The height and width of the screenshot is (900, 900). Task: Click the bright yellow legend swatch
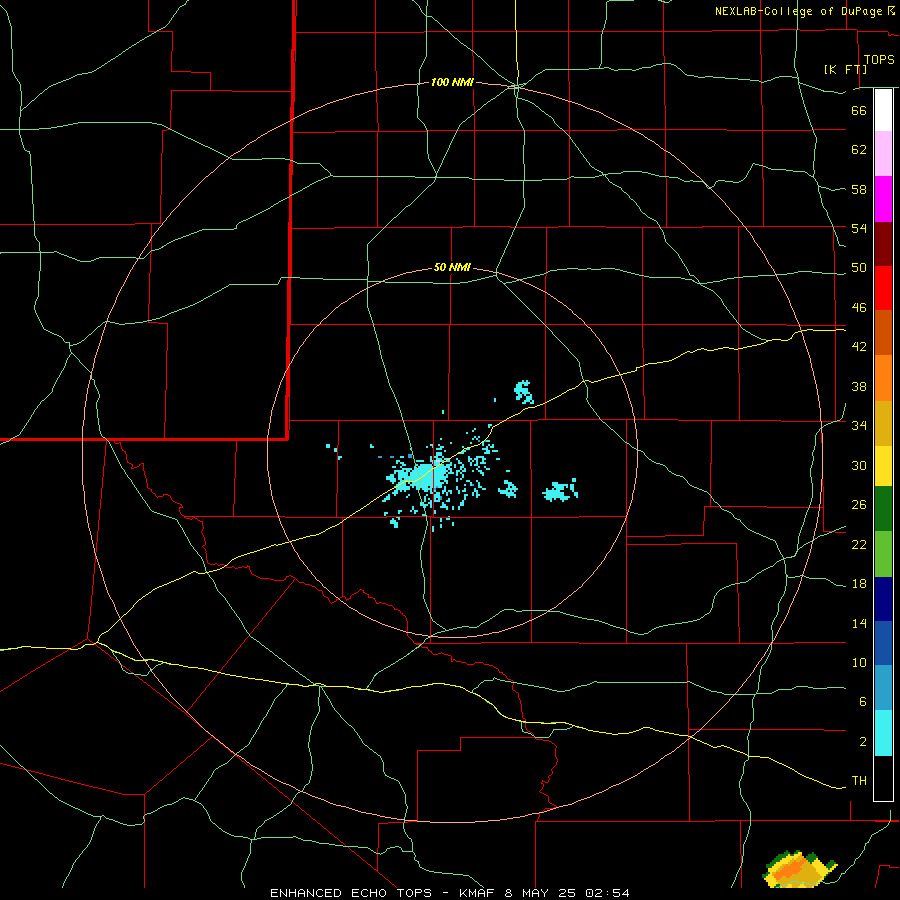(x=883, y=466)
